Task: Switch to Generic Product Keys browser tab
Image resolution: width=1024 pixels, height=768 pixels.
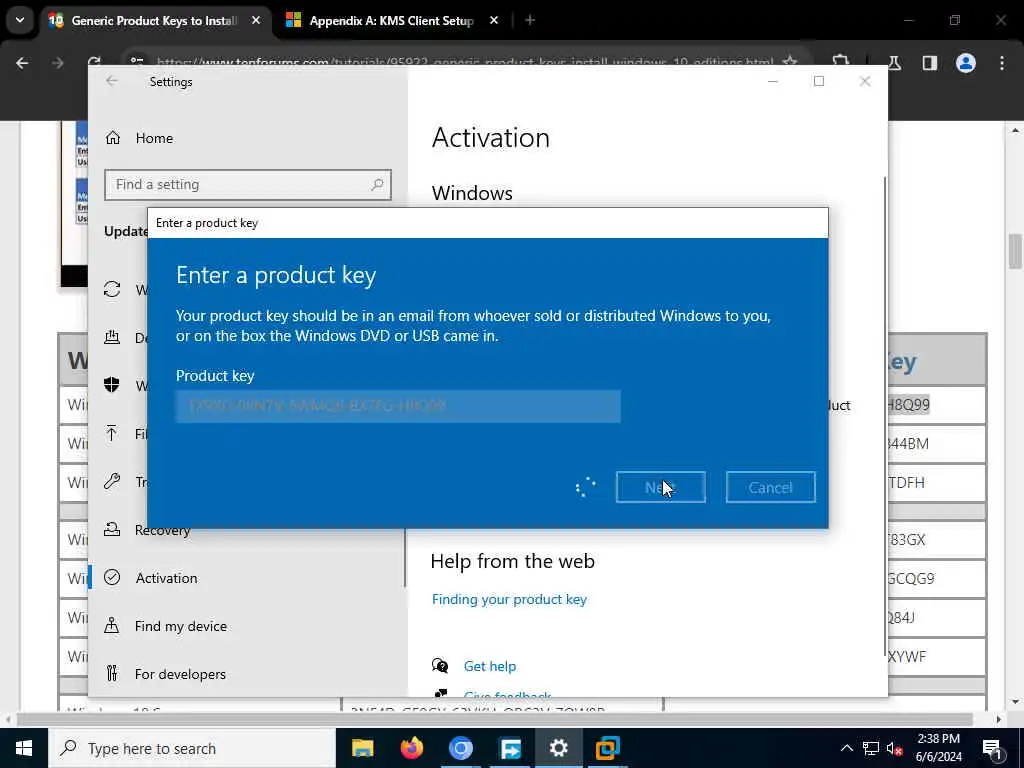Action: click(x=155, y=20)
